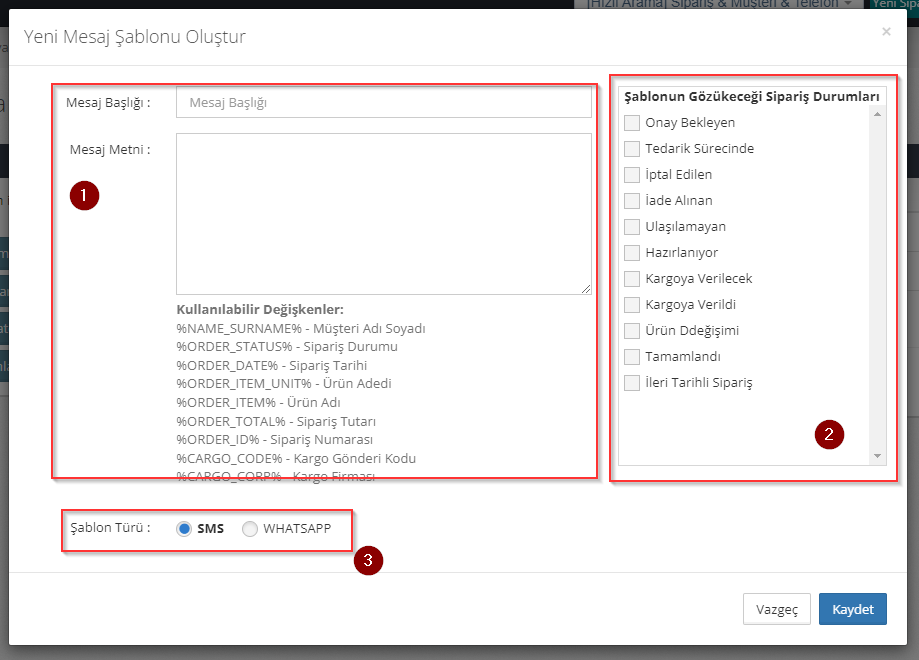Select the İleri Tarihli Sipariş checkbox
The height and width of the screenshot is (660, 919).
(x=632, y=383)
